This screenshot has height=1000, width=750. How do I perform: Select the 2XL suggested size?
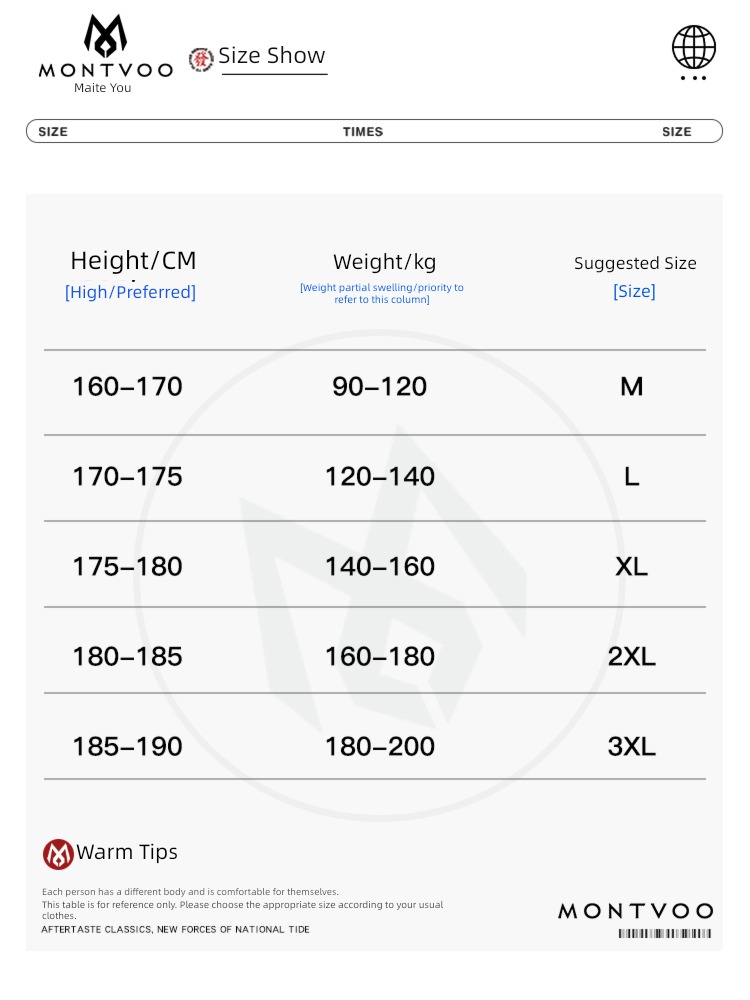point(631,657)
